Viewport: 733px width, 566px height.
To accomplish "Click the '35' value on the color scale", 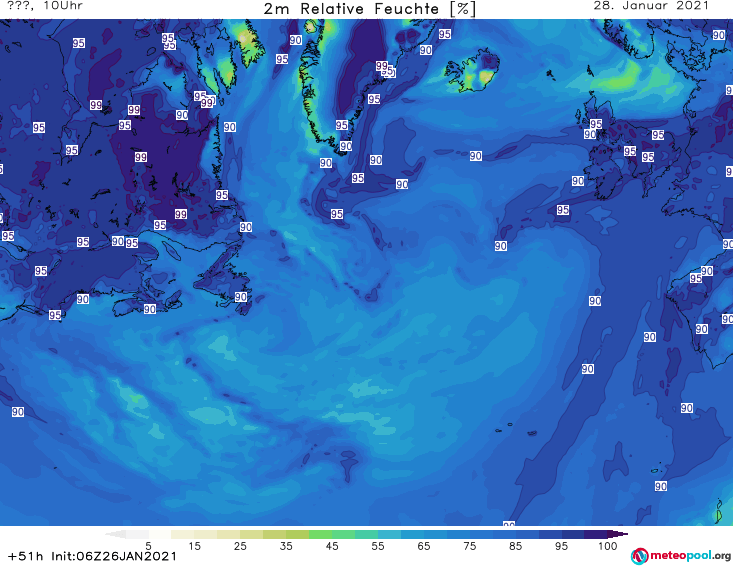I will [286, 546].
